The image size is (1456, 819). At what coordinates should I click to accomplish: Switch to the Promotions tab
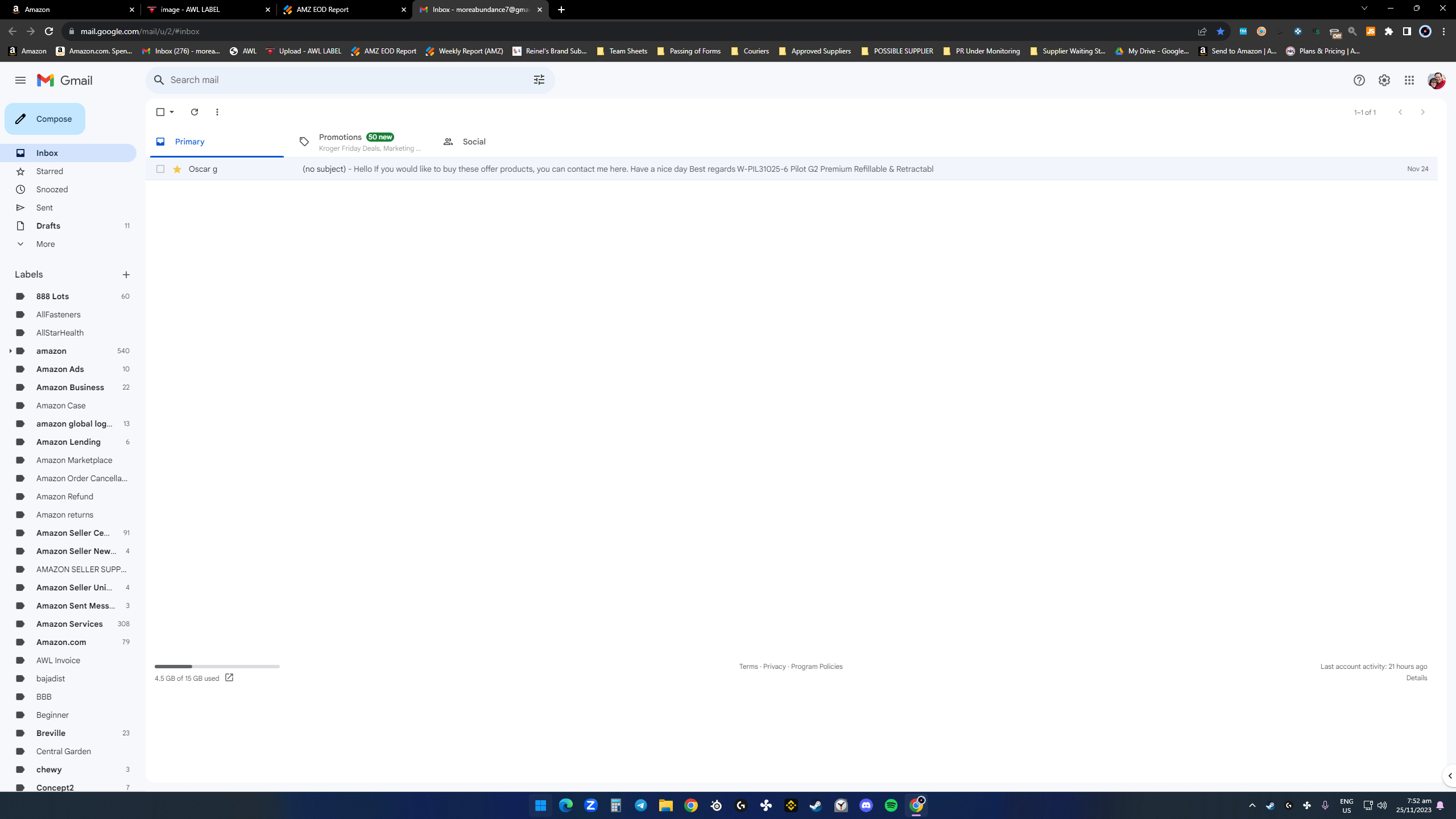361,142
